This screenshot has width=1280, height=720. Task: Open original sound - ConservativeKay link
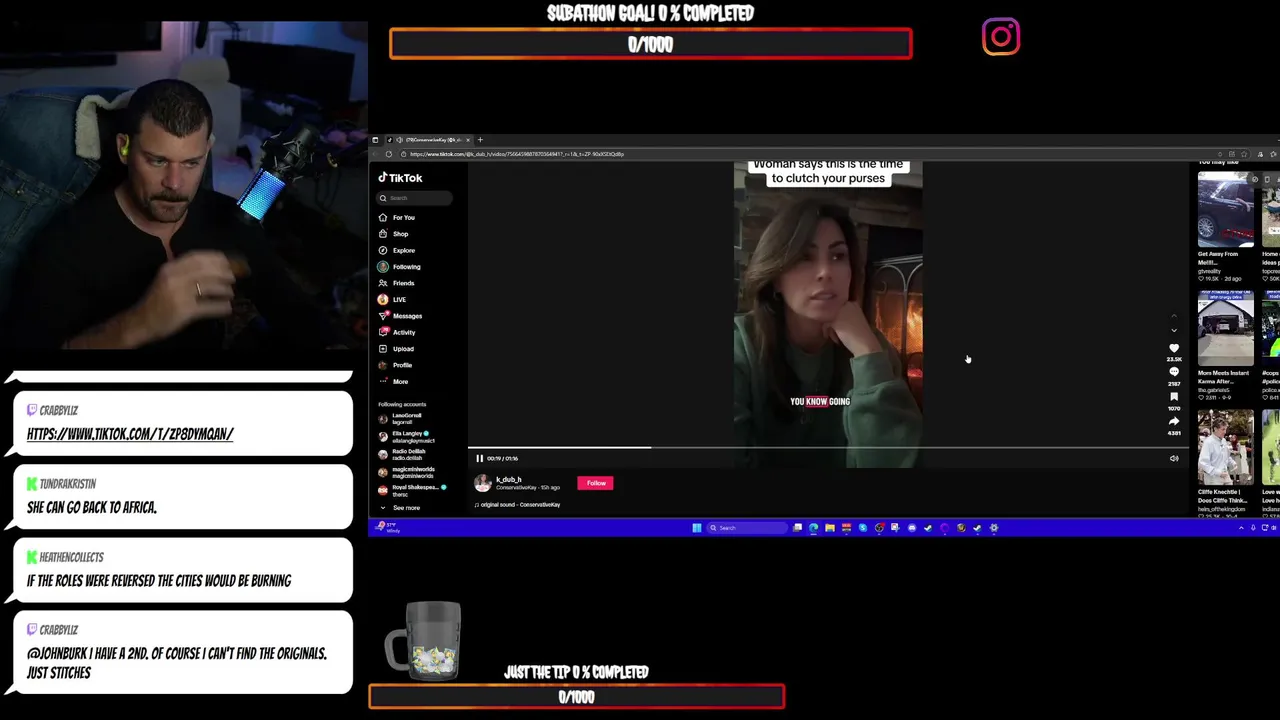coord(518,505)
